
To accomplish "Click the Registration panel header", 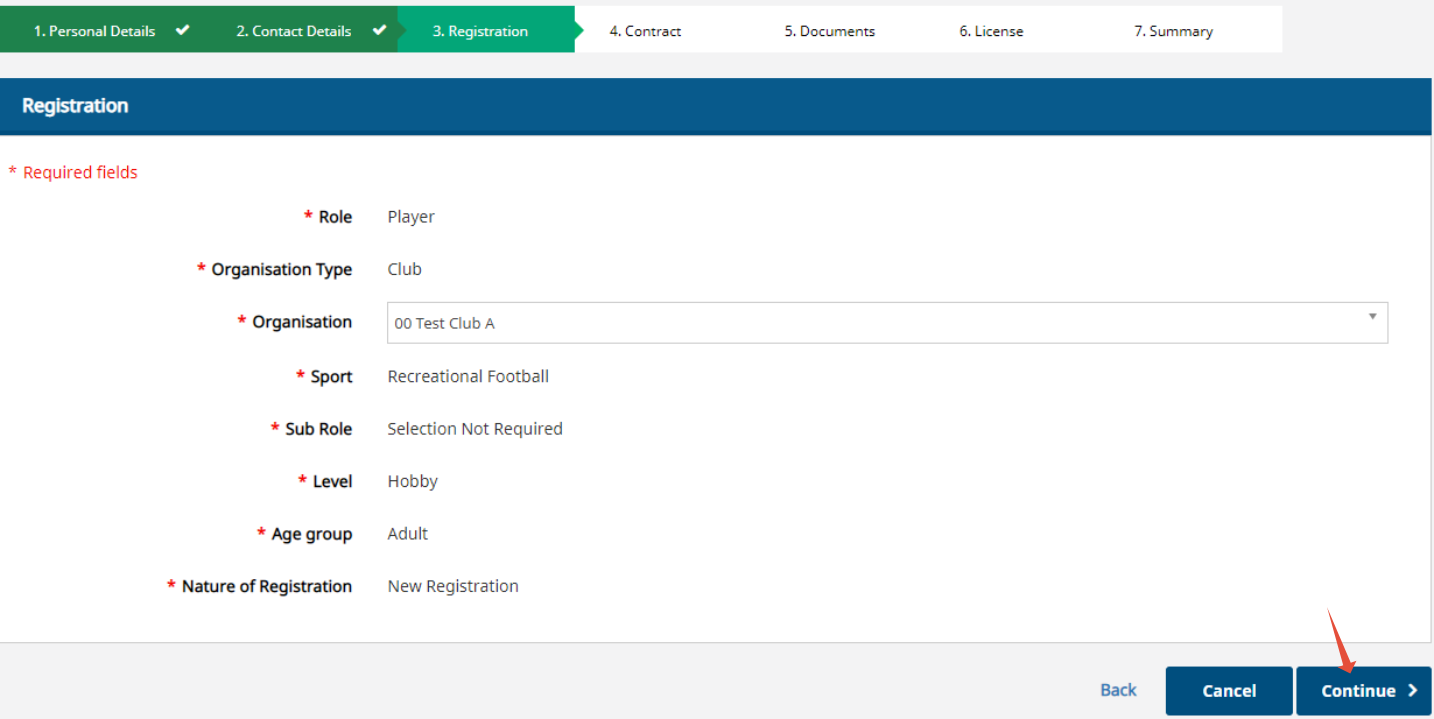I will (x=716, y=106).
